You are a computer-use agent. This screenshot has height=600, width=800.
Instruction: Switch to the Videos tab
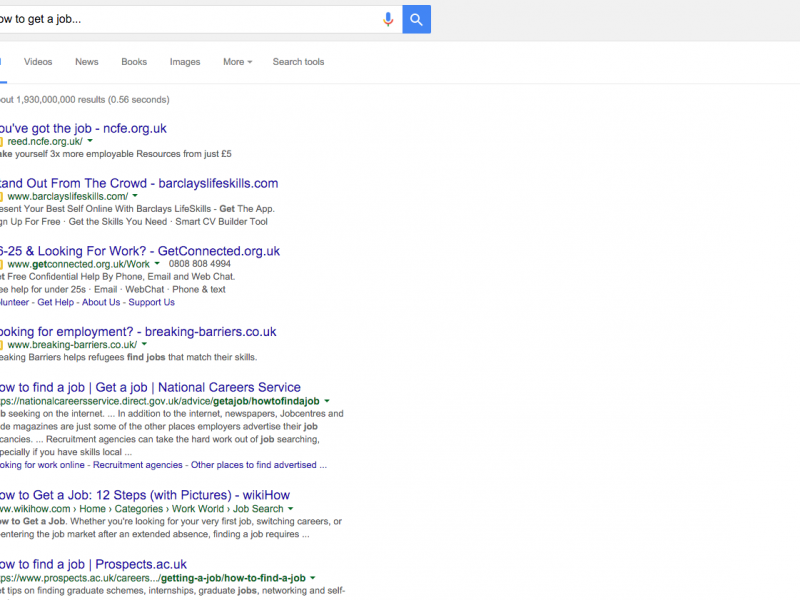click(38, 62)
